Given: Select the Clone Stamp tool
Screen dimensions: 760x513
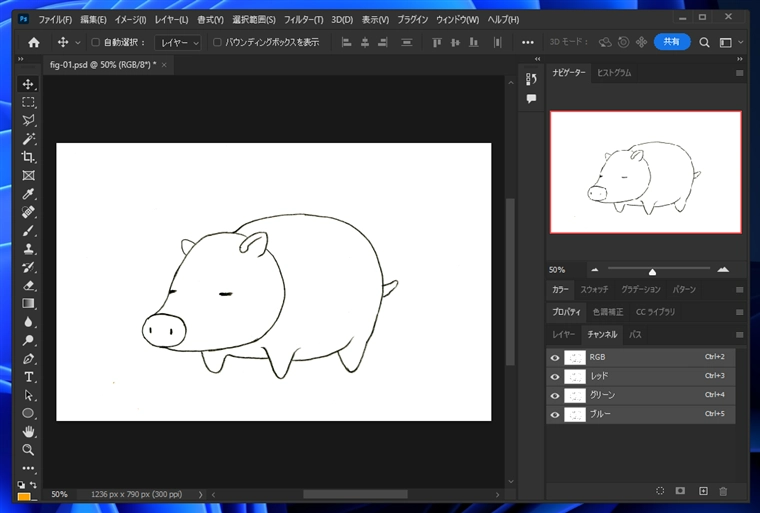Looking at the screenshot, I should [28, 249].
